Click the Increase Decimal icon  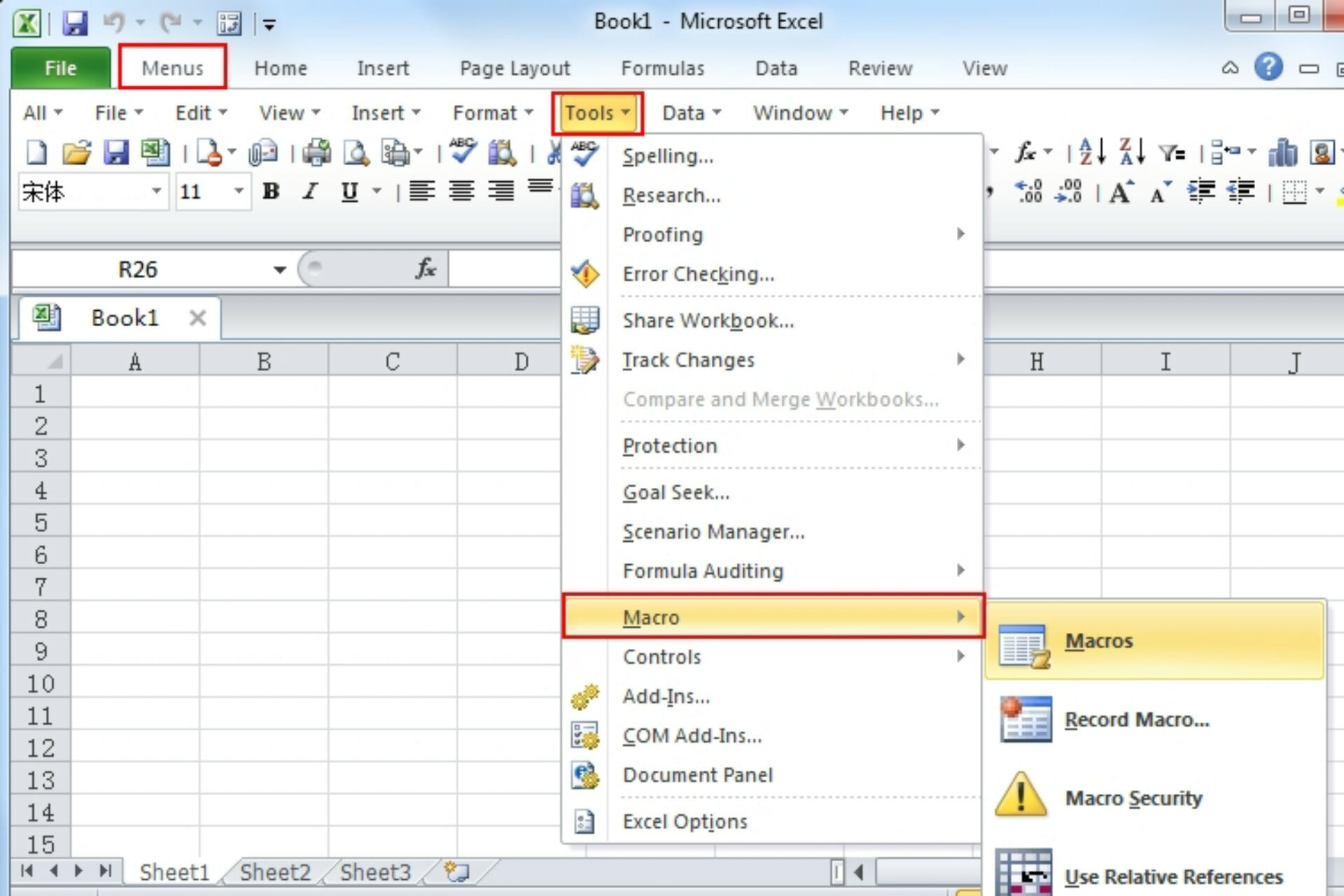[x=1029, y=192]
